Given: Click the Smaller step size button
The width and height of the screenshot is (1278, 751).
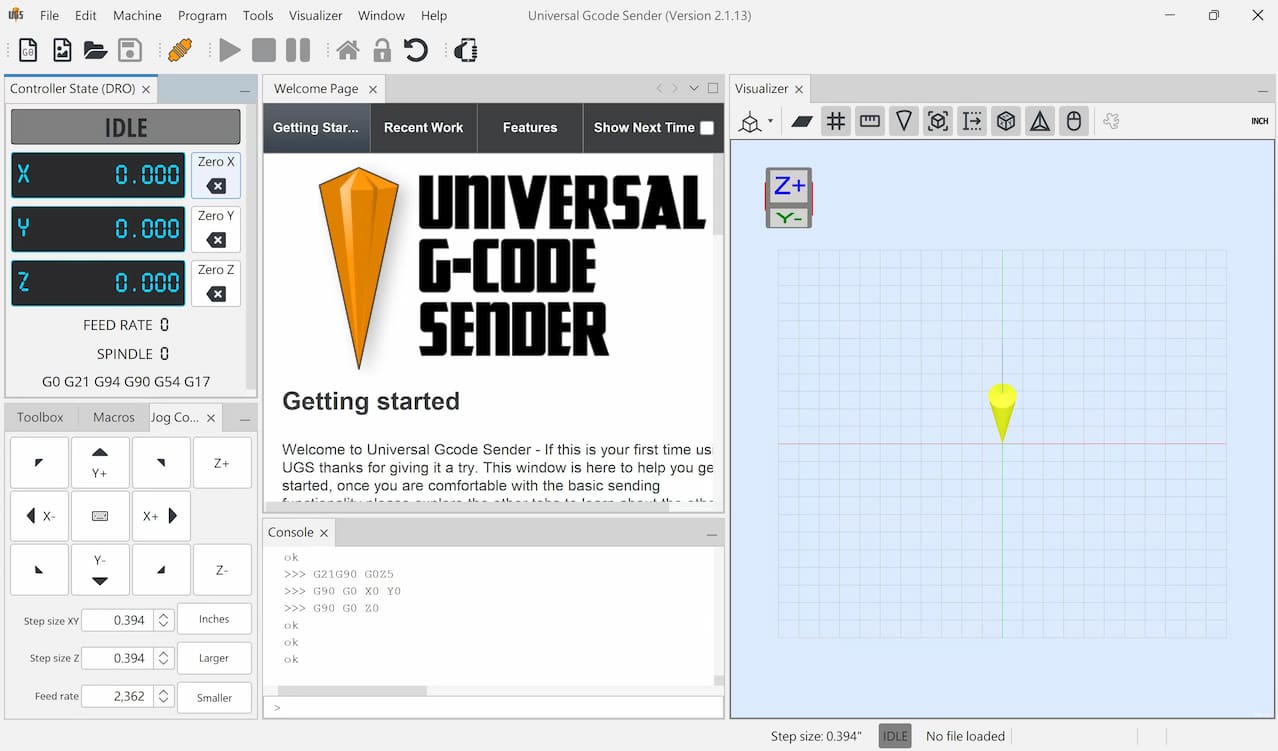Looking at the screenshot, I should [x=214, y=697].
